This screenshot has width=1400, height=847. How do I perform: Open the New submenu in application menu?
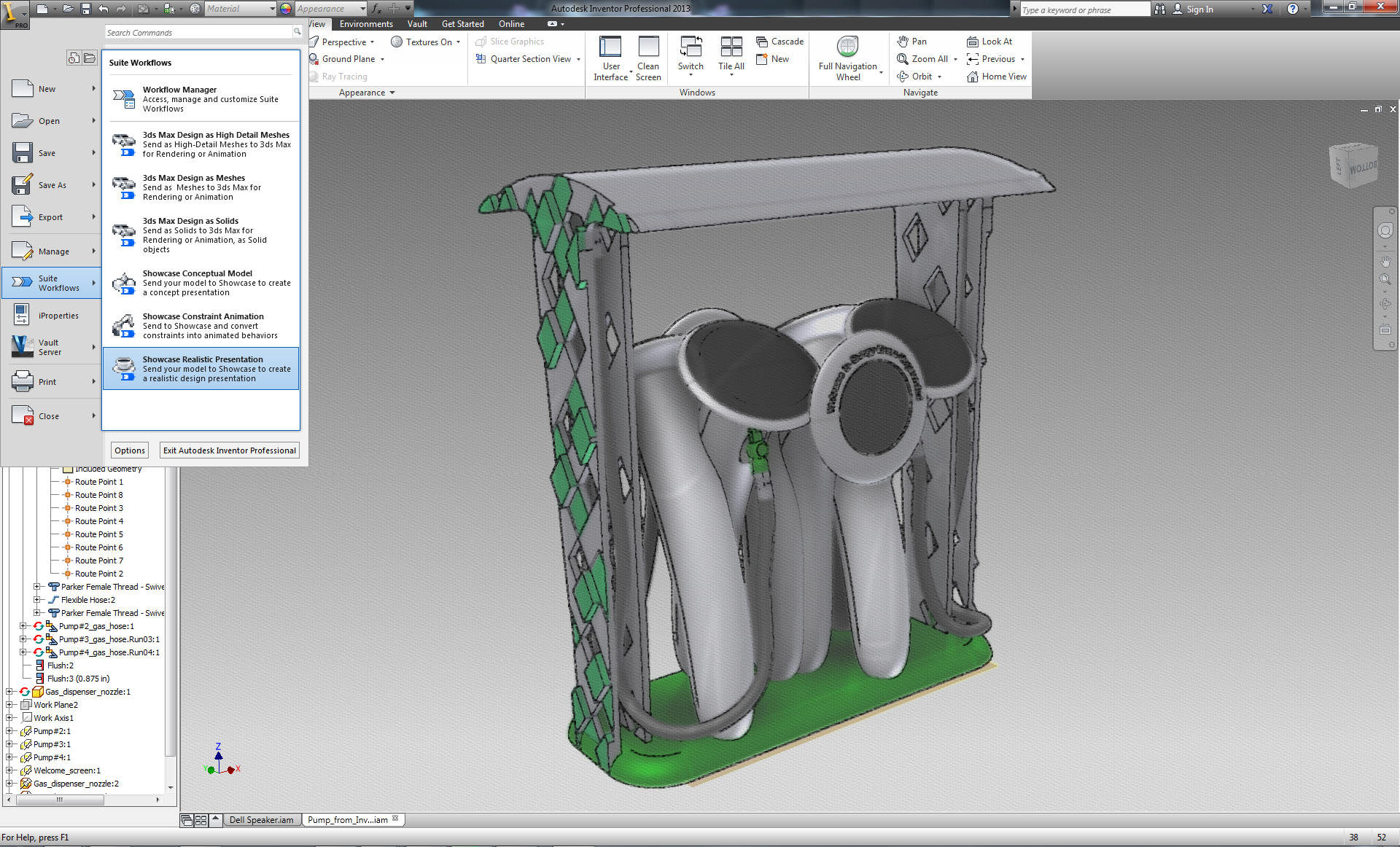click(52, 89)
